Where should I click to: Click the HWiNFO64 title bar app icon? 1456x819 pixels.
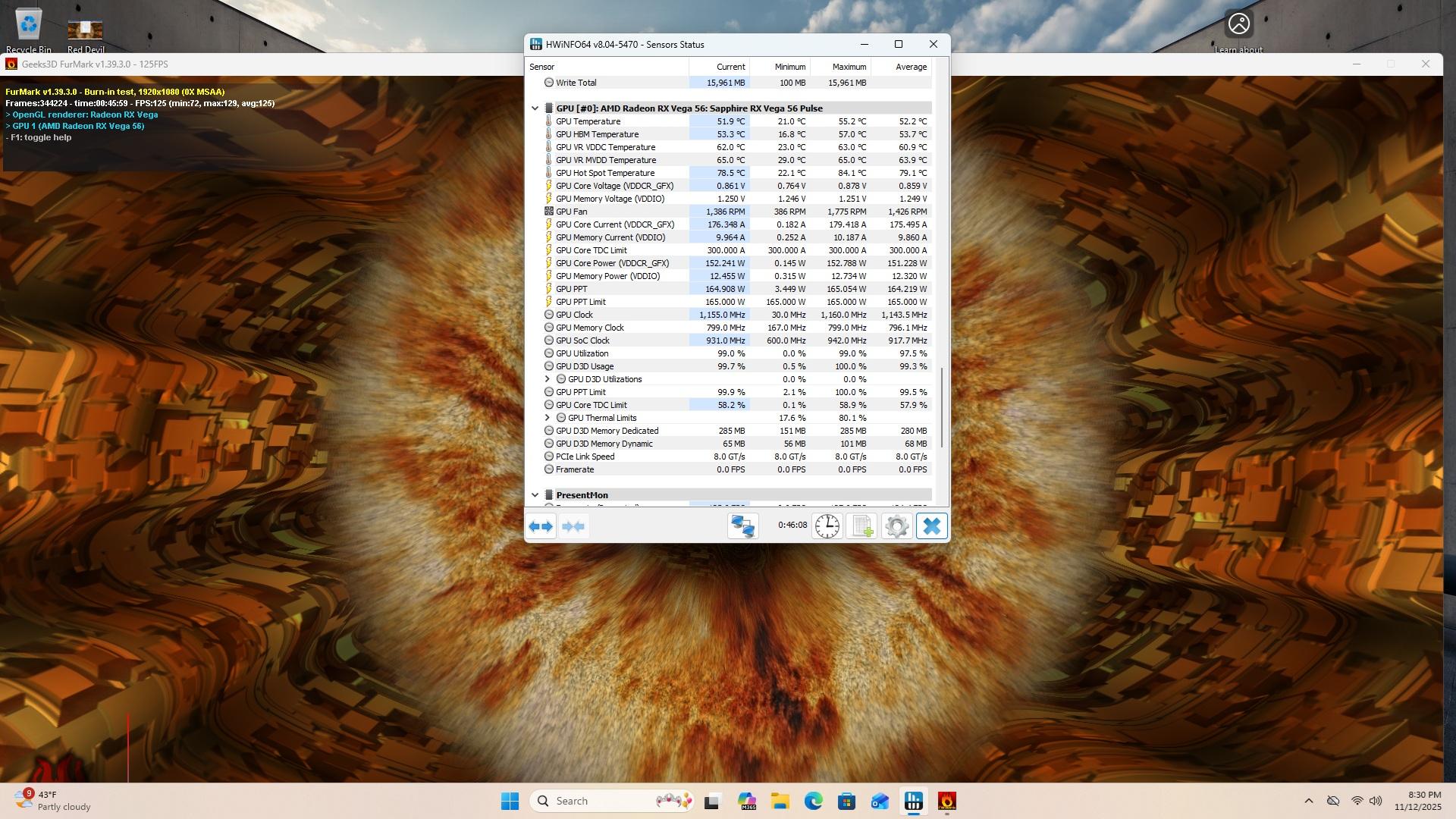tap(536, 45)
